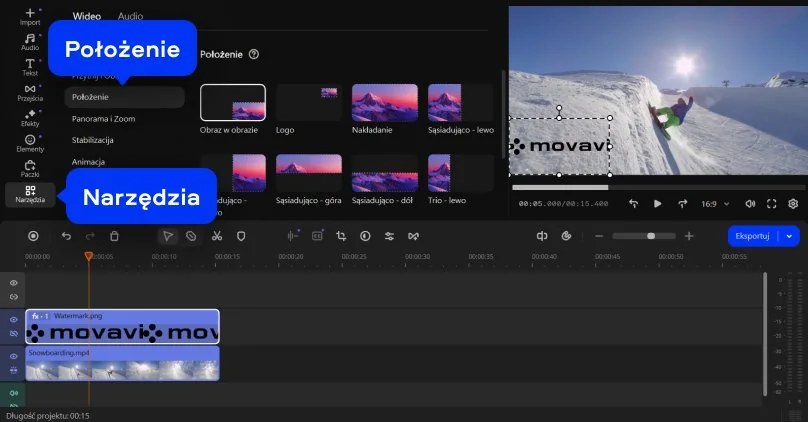Hide the Watermark.png track with eye icon
Image resolution: width=808 pixels, height=422 pixels.
tap(14, 320)
